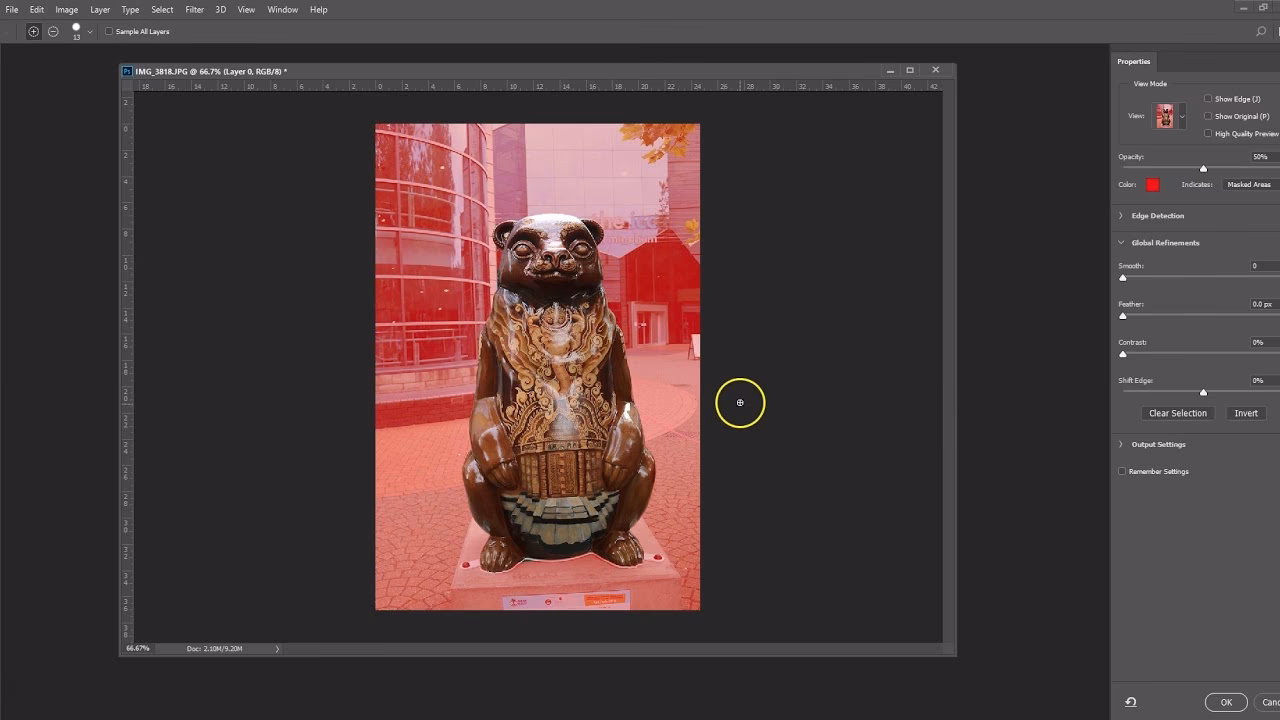Viewport: 1280px width, 720px height.
Task: Enable Show Edge (J)
Action: click(x=1208, y=98)
